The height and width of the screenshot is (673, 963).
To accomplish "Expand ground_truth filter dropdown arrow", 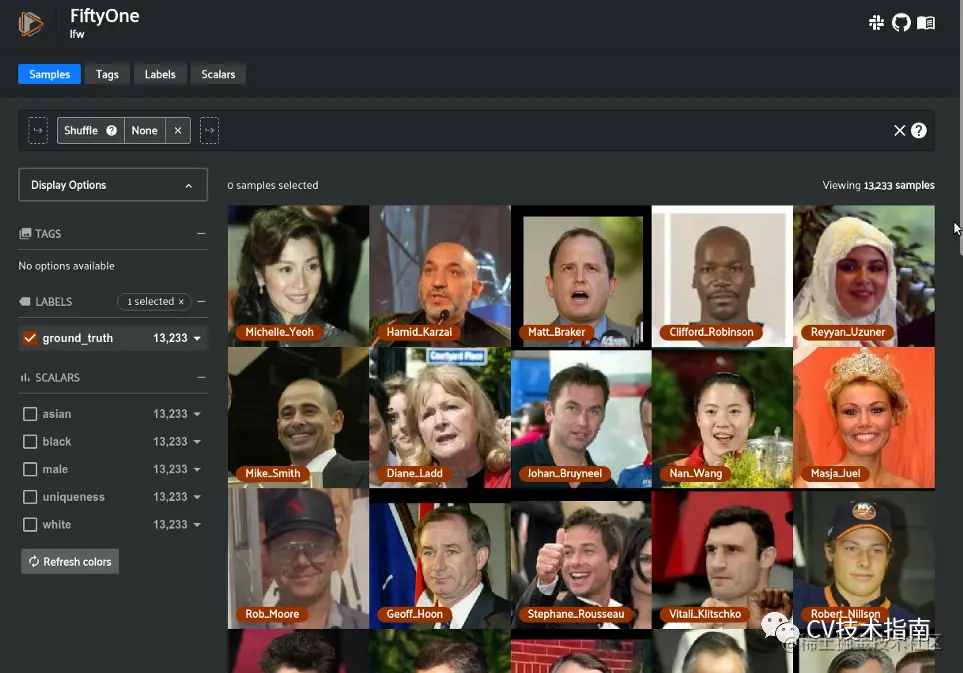I will coord(197,338).
